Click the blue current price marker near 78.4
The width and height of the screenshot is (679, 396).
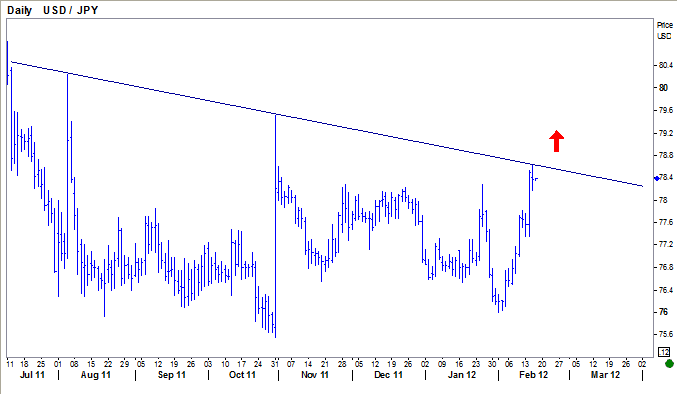coord(657,179)
